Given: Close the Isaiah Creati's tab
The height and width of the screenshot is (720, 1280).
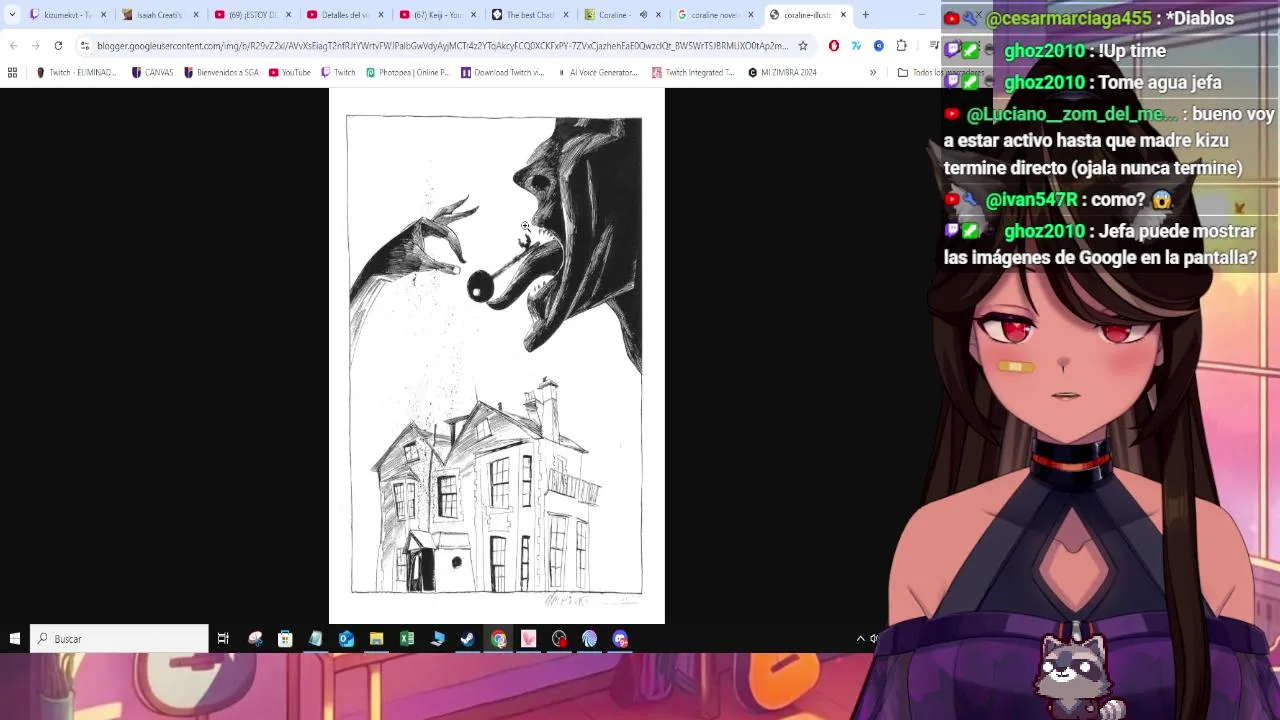Looking at the screenshot, I should (196, 15).
